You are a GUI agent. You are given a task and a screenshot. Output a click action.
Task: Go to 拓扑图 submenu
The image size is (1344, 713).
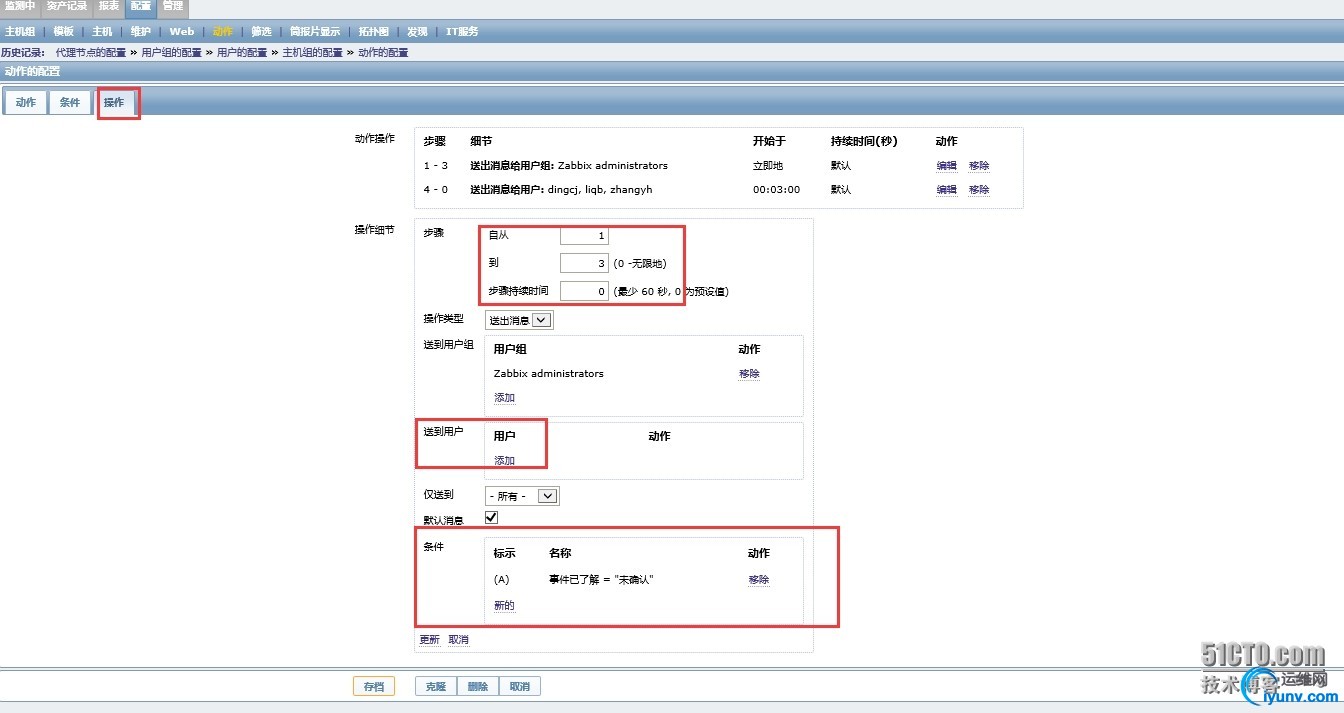point(374,32)
